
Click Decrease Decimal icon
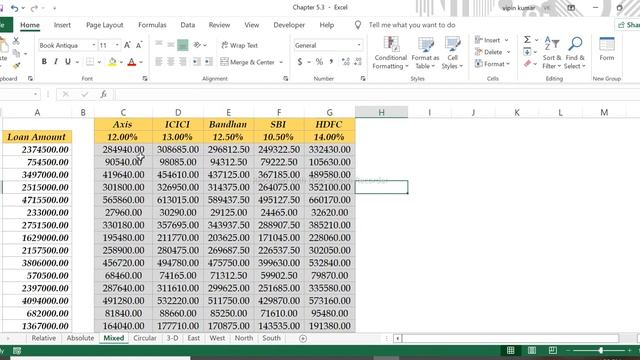tap(358, 62)
